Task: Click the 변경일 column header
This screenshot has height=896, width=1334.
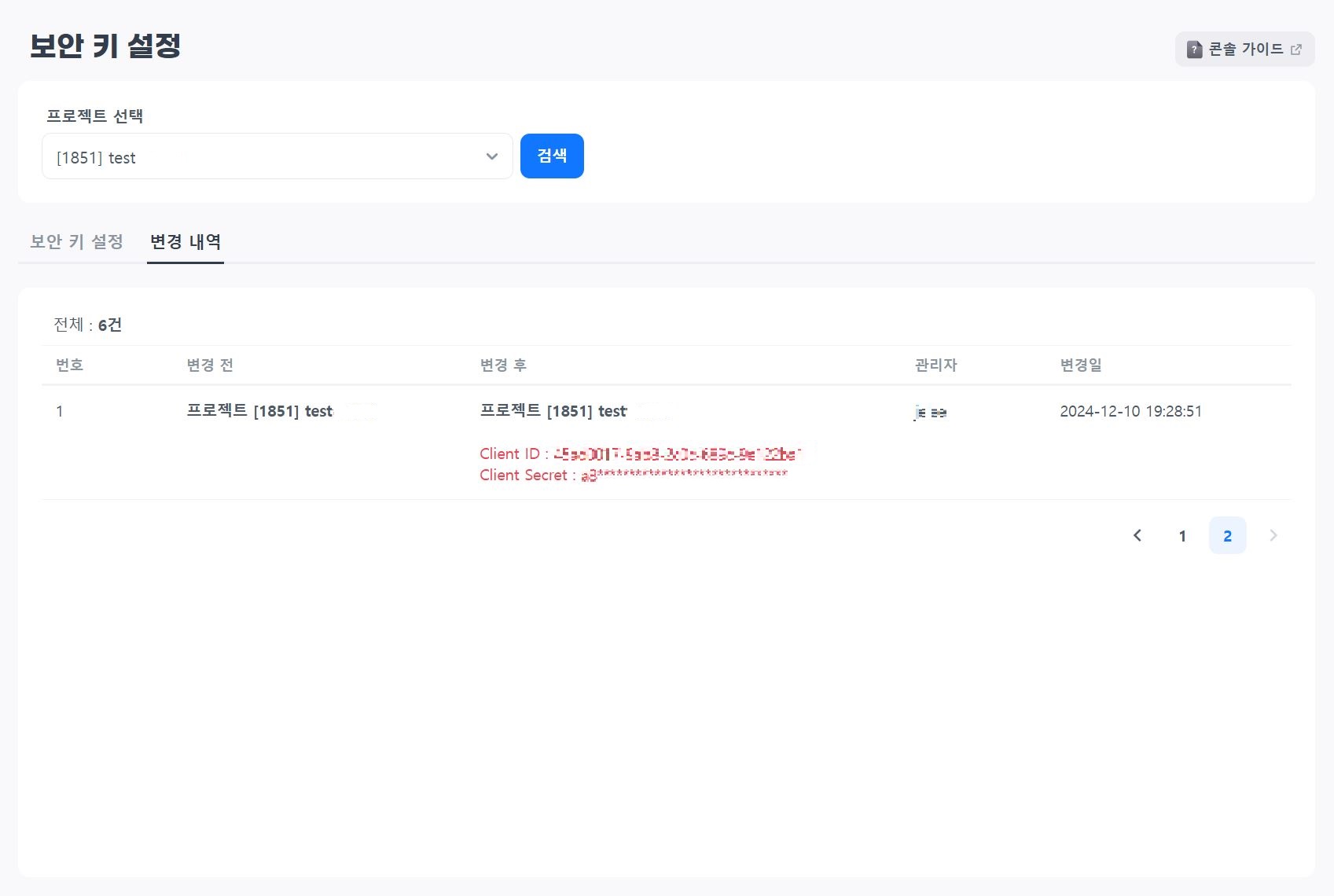Action: coord(1081,365)
